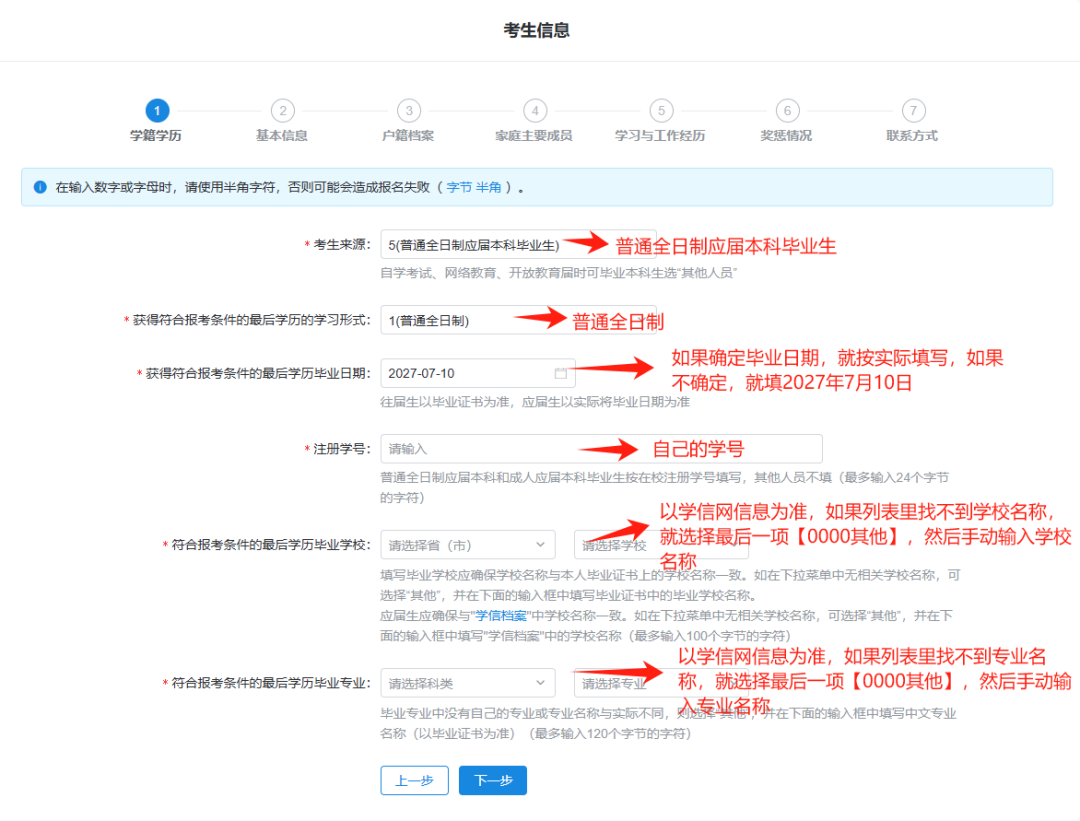
Task: Click the 最后学历毕业日期 label
Action: click(253, 373)
